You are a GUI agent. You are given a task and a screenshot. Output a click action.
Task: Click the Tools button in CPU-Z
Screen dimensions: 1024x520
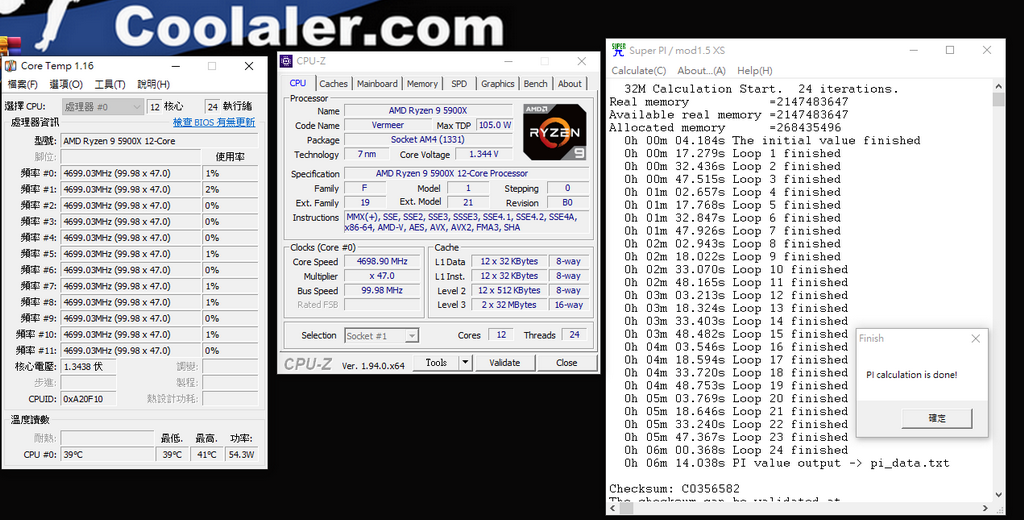point(436,363)
